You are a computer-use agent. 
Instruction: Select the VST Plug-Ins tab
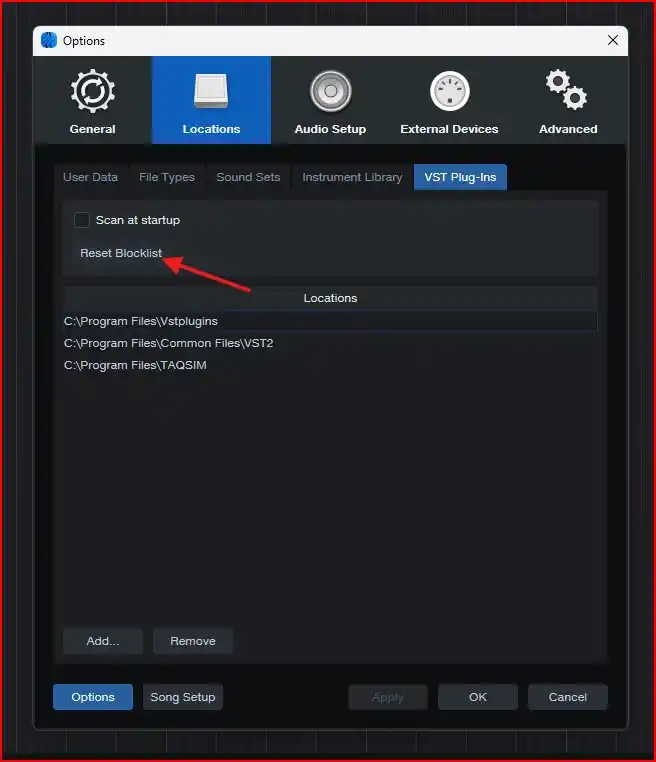(460, 177)
